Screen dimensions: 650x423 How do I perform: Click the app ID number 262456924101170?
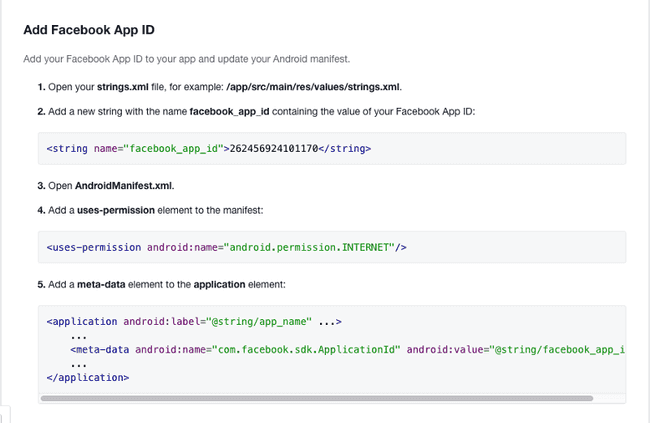click(x=274, y=148)
